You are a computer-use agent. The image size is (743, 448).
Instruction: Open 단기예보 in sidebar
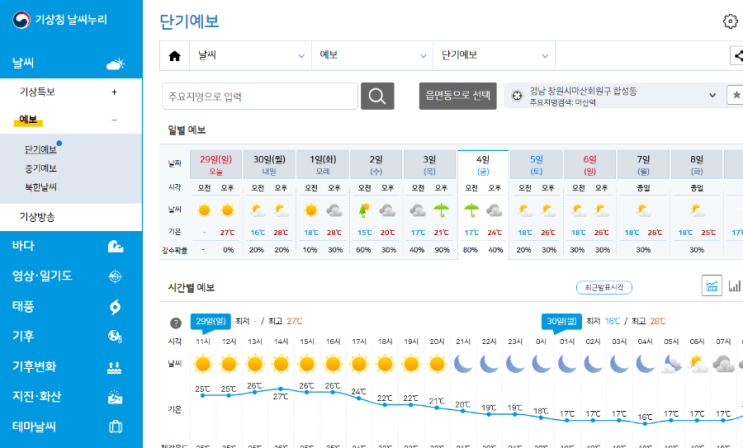(x=41, y=149)
